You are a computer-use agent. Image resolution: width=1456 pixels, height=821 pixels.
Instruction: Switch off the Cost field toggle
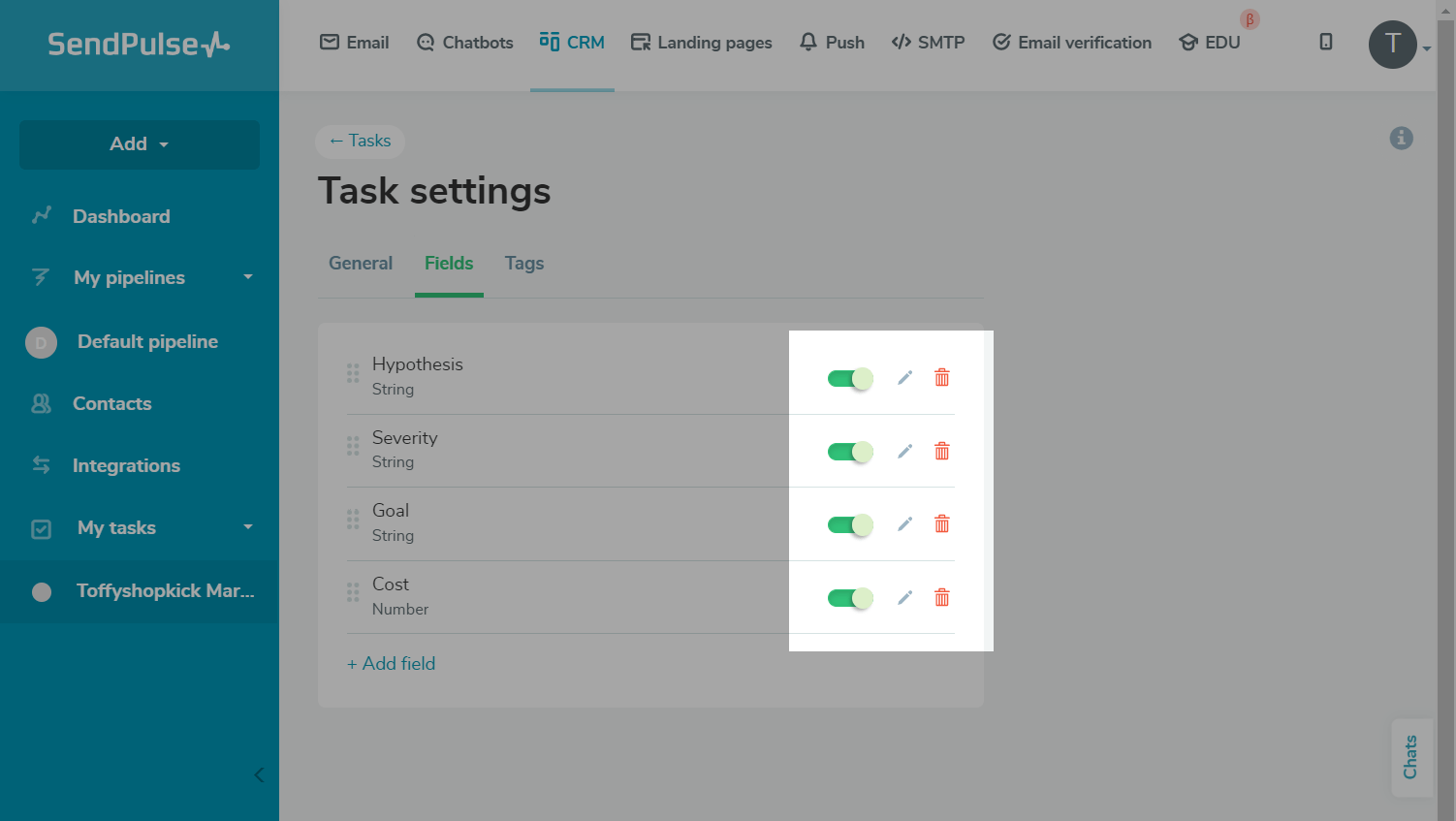pos(850,598)
